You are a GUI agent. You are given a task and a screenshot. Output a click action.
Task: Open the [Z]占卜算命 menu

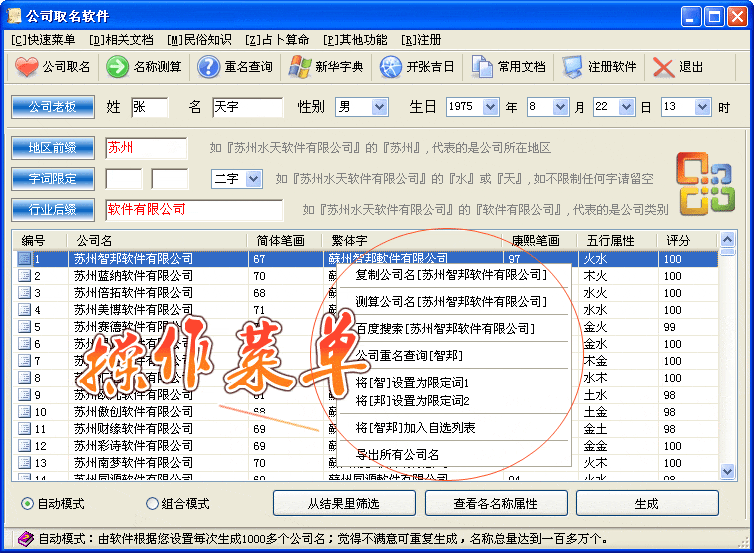278,40
